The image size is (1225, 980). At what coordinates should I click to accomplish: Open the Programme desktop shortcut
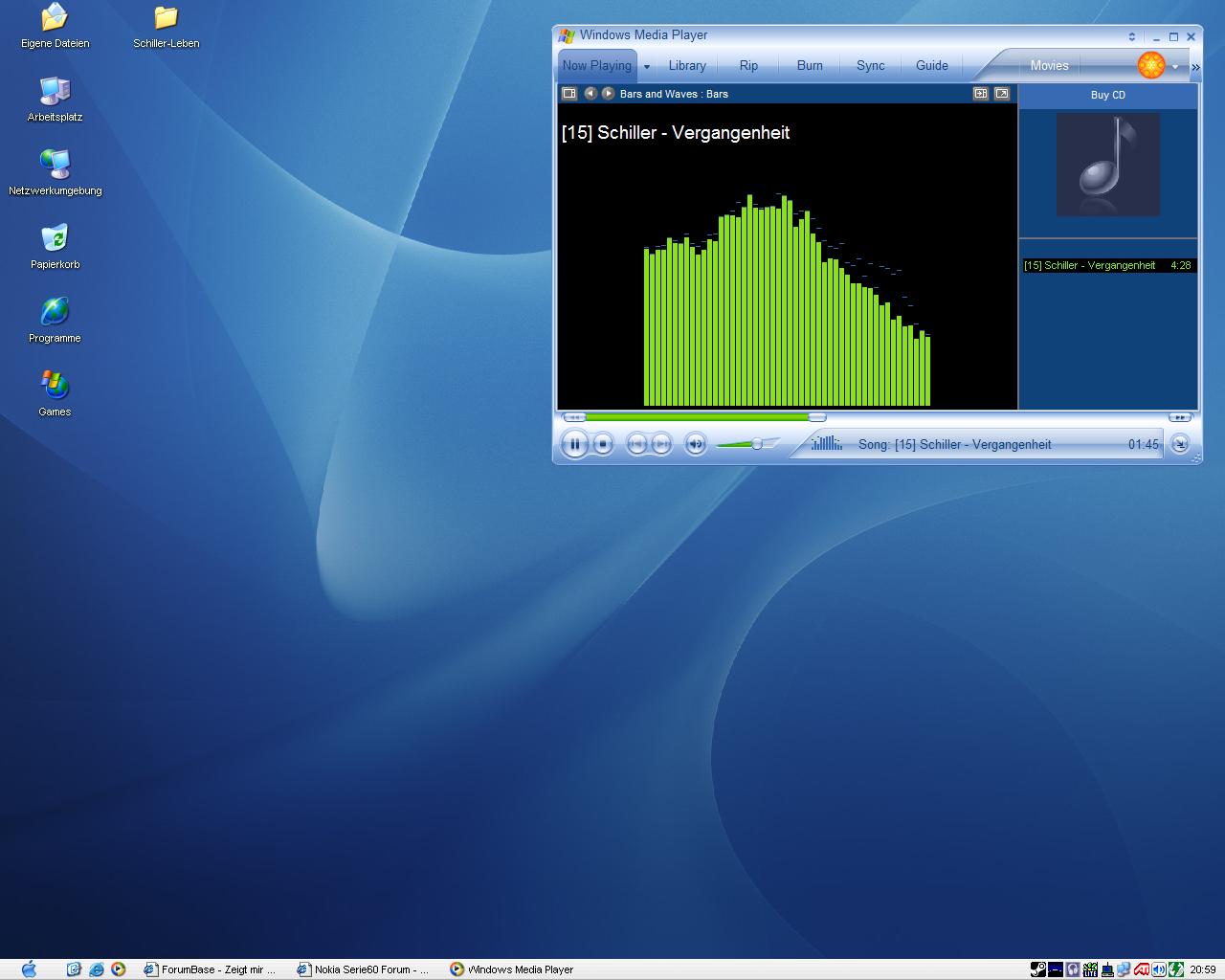55,321
